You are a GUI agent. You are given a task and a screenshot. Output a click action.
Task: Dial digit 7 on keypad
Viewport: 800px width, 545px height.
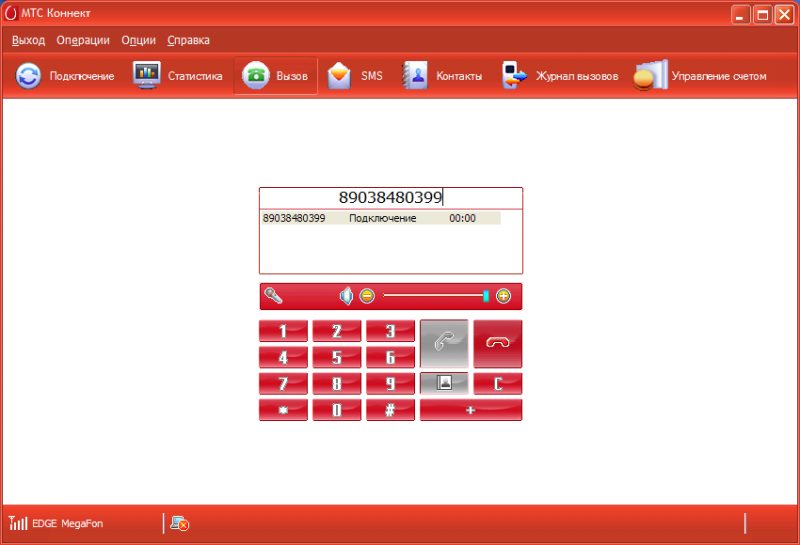point(283,384)
